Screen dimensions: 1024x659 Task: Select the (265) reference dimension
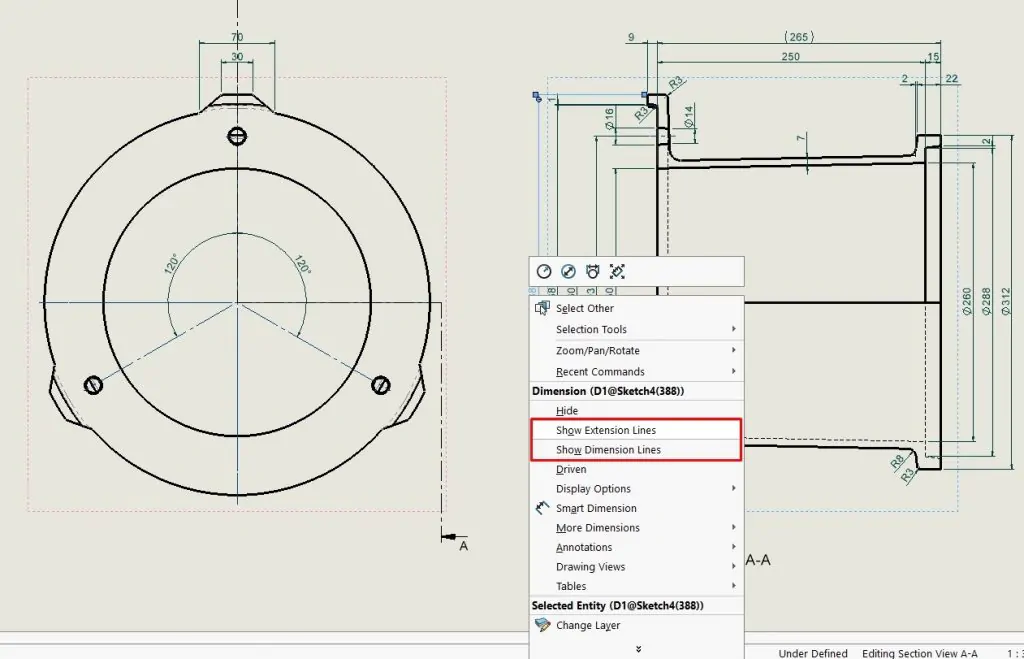coord(799,37)
